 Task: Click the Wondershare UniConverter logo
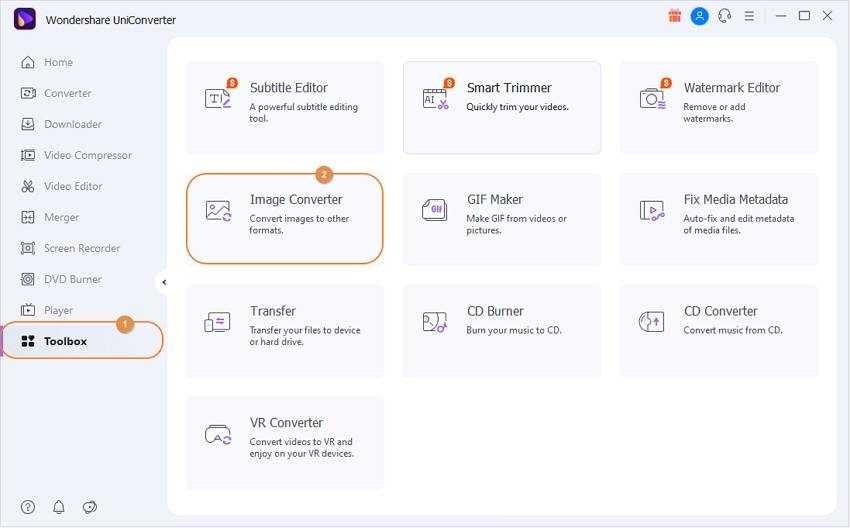tap(25, 18)
